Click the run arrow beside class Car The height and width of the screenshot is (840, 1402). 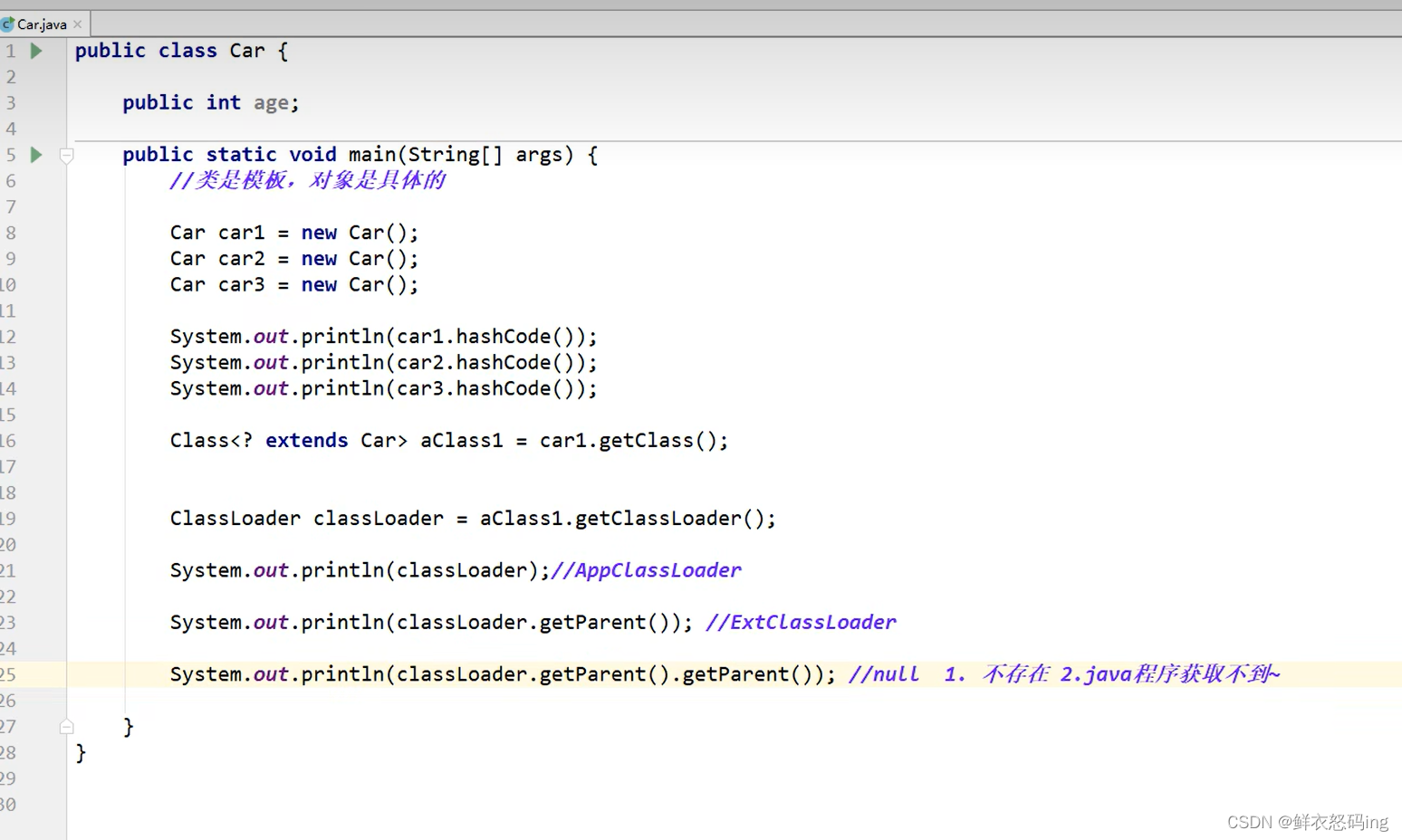36,52
